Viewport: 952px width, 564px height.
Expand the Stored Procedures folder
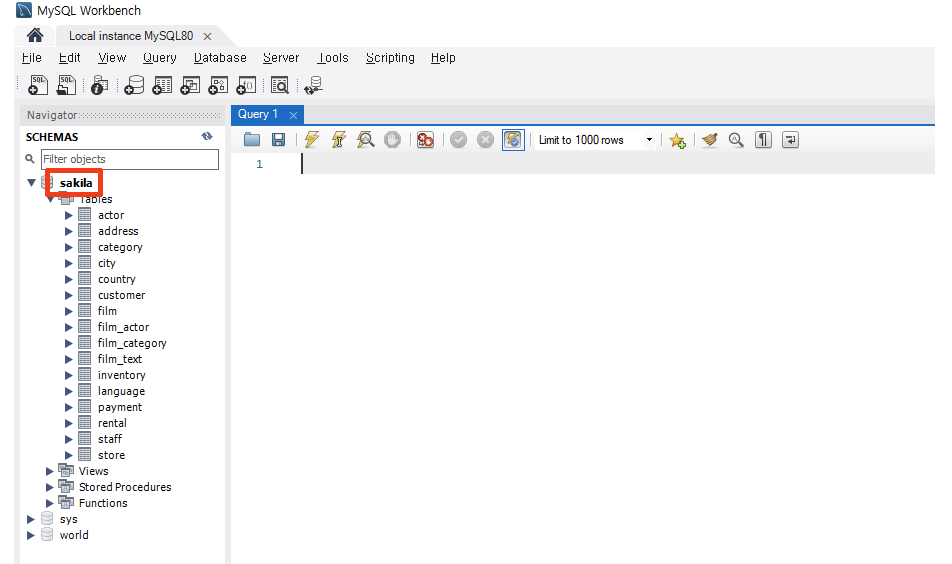pos(50,487)
